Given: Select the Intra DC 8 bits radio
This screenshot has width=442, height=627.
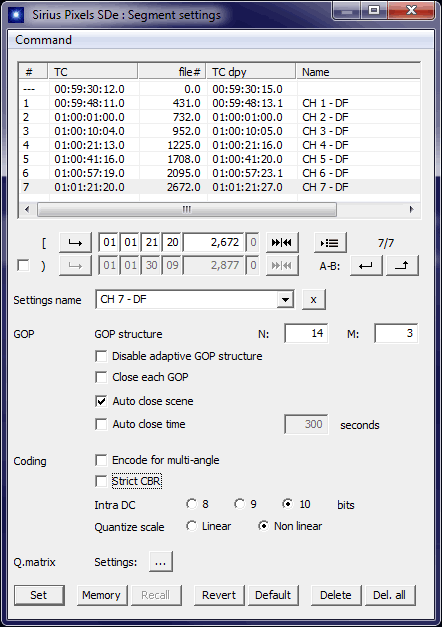Looking at the screenshot, I should click(192, 504).
